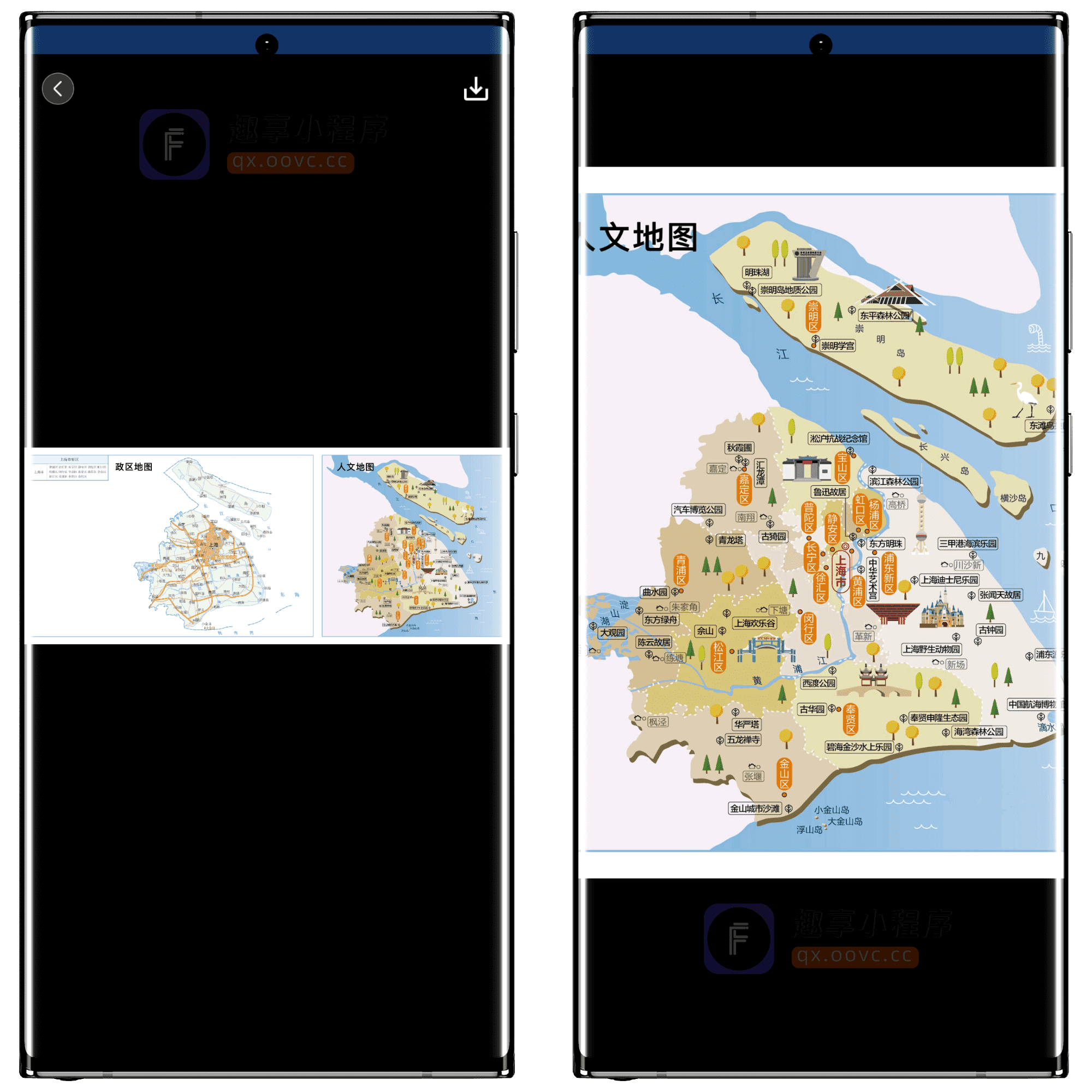
Task: Tap the back arrow button
Action: click(x=58, y=89)
